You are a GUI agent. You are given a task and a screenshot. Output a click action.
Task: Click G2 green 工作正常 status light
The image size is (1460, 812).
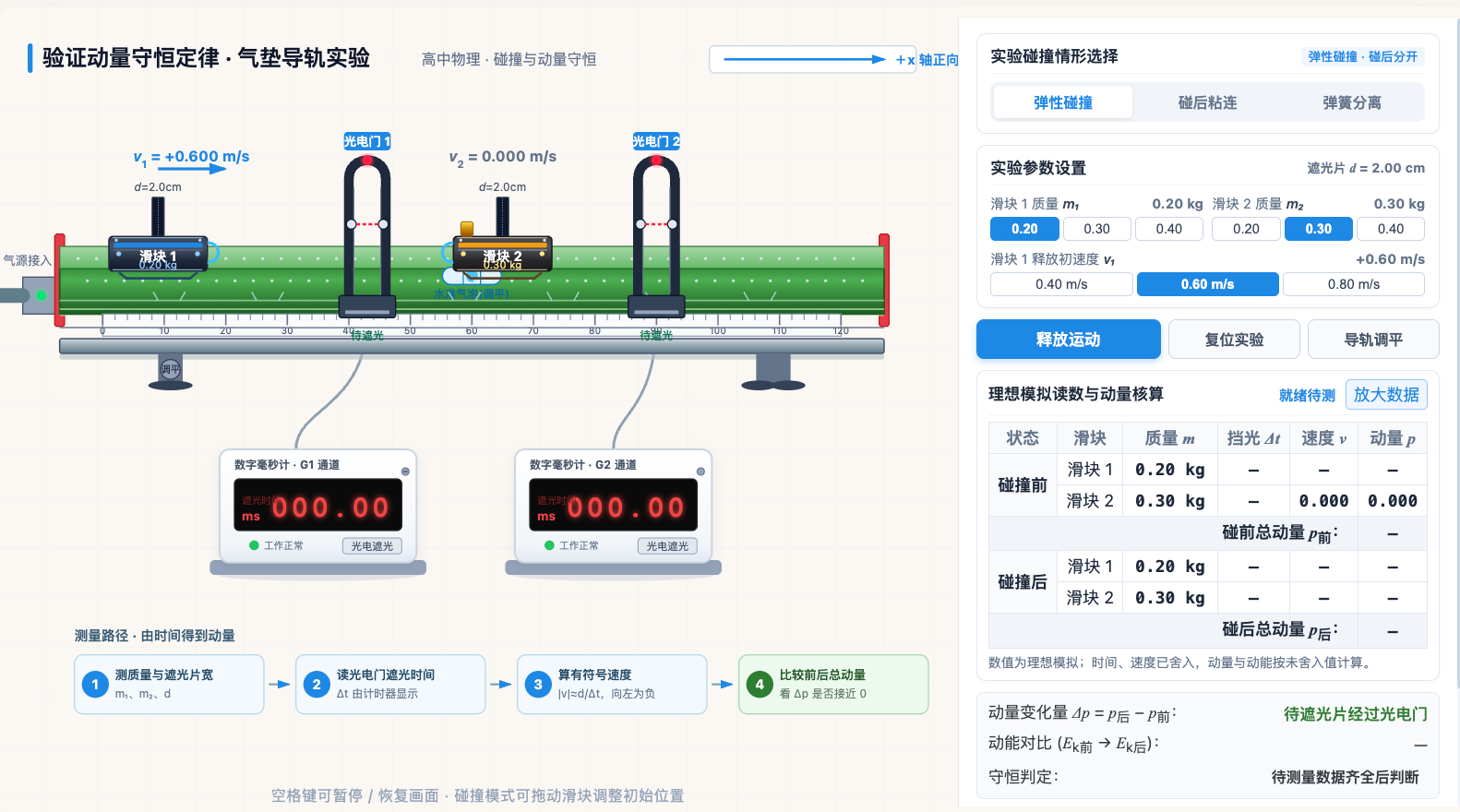pos(549,545)
